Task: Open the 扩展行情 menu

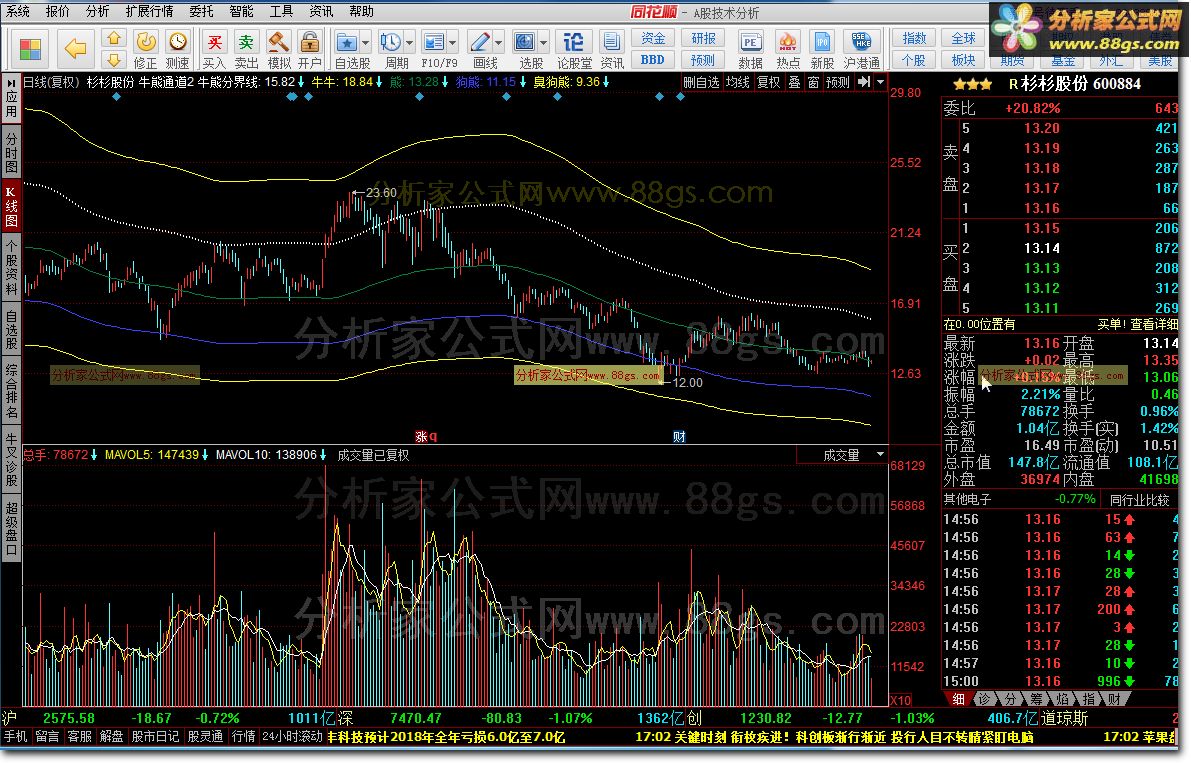Action: (150, 11)
